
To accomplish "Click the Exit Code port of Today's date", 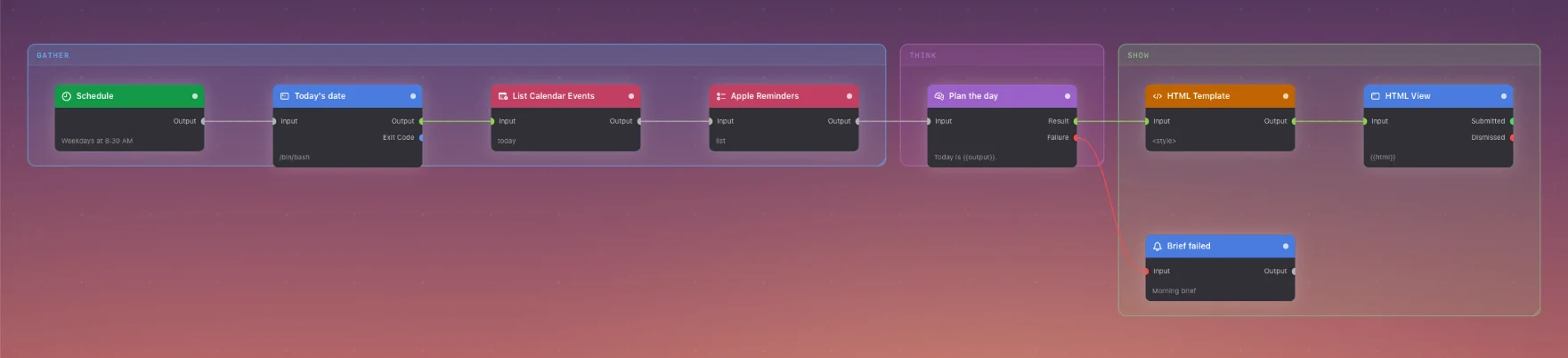I will pyautogui.click(x=422, y=138).
